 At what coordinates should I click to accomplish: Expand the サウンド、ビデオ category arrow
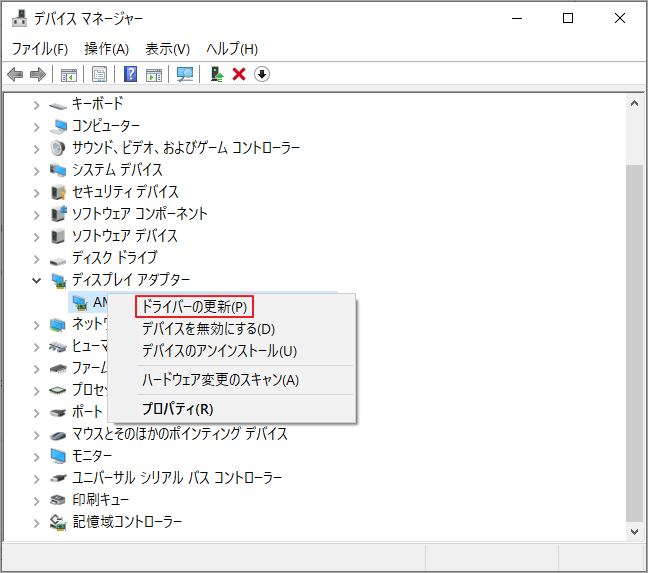pos(36,149)
